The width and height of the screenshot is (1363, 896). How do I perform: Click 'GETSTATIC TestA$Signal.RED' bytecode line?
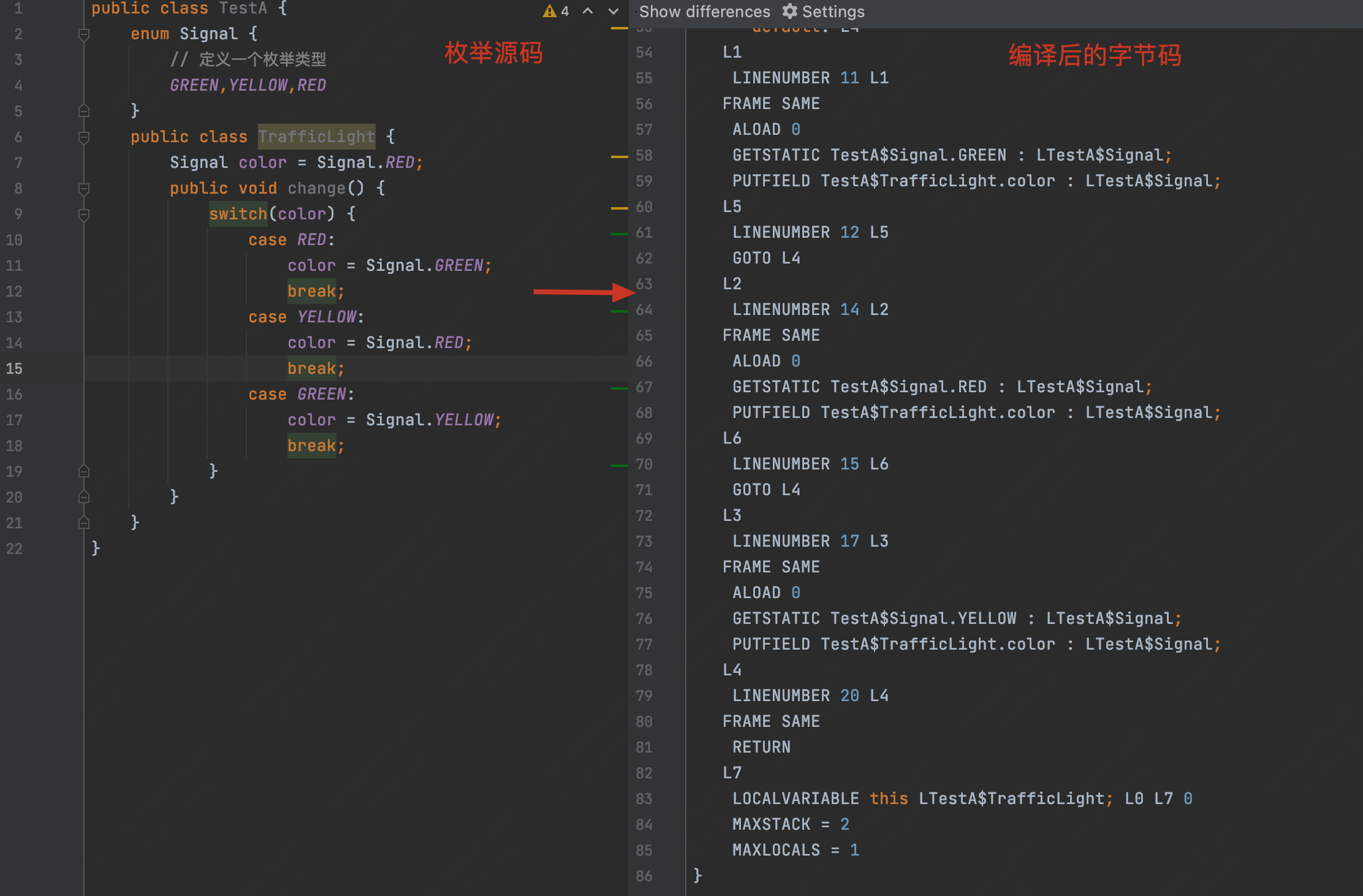pos(942,387)
